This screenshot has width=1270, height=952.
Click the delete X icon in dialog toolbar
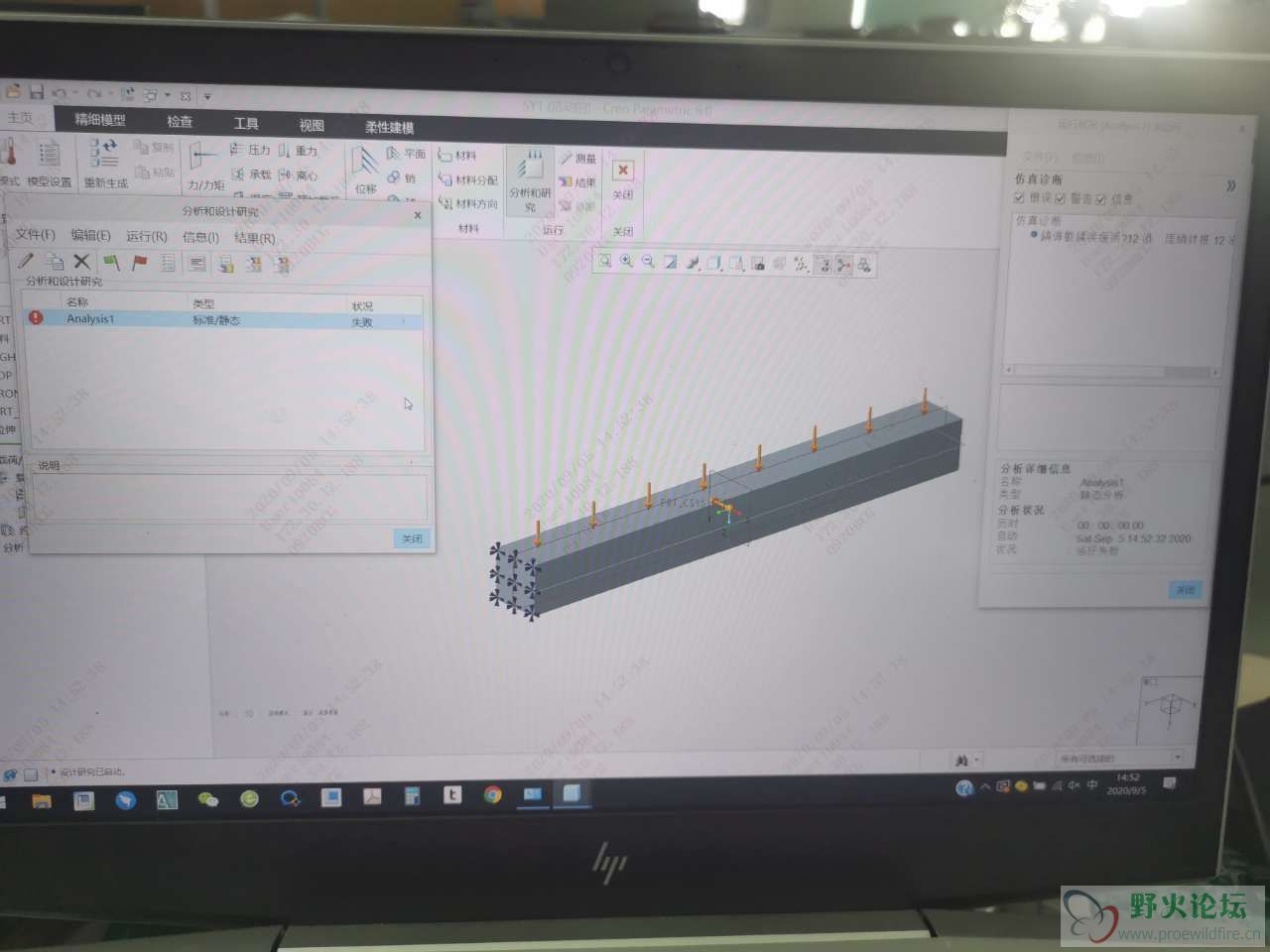click(x=82, y=261)
